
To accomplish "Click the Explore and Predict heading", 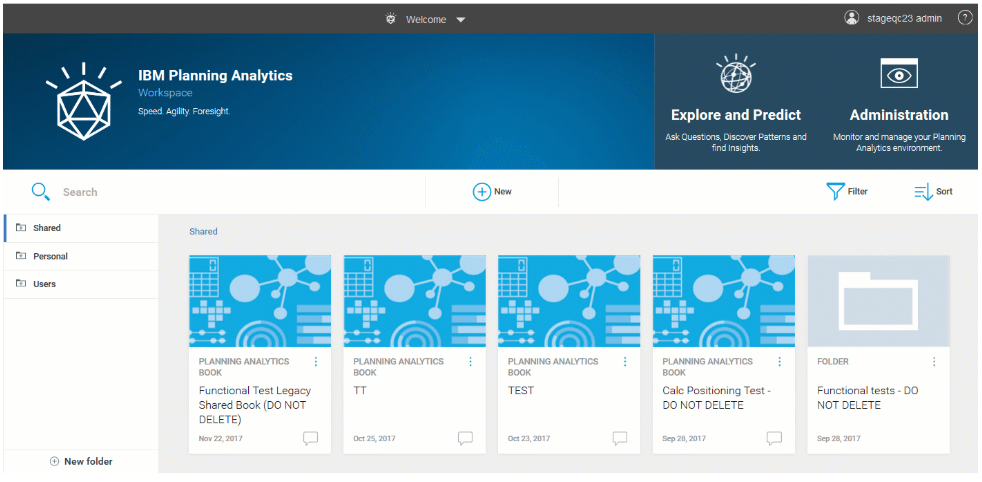I will 736,115.
